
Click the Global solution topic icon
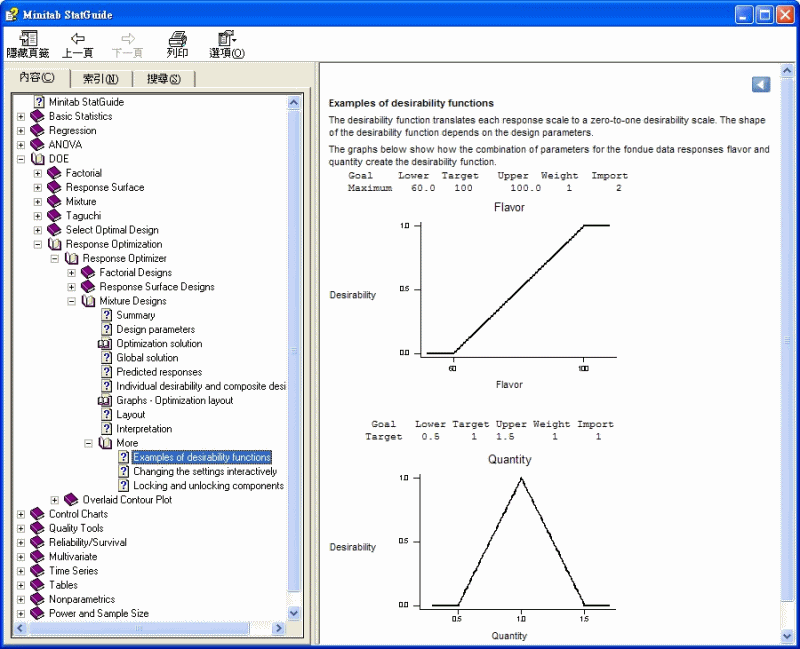tap(106, 358)
